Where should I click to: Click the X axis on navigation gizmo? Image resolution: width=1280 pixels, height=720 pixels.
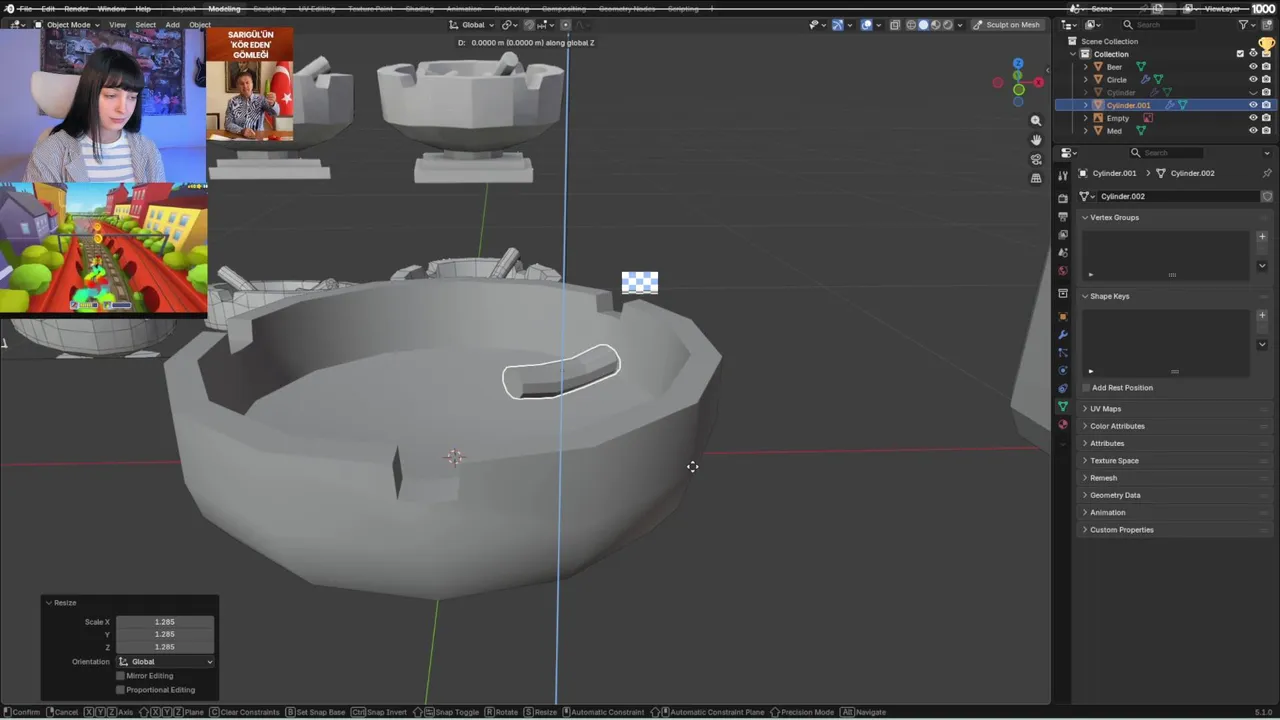(1038, 82)
